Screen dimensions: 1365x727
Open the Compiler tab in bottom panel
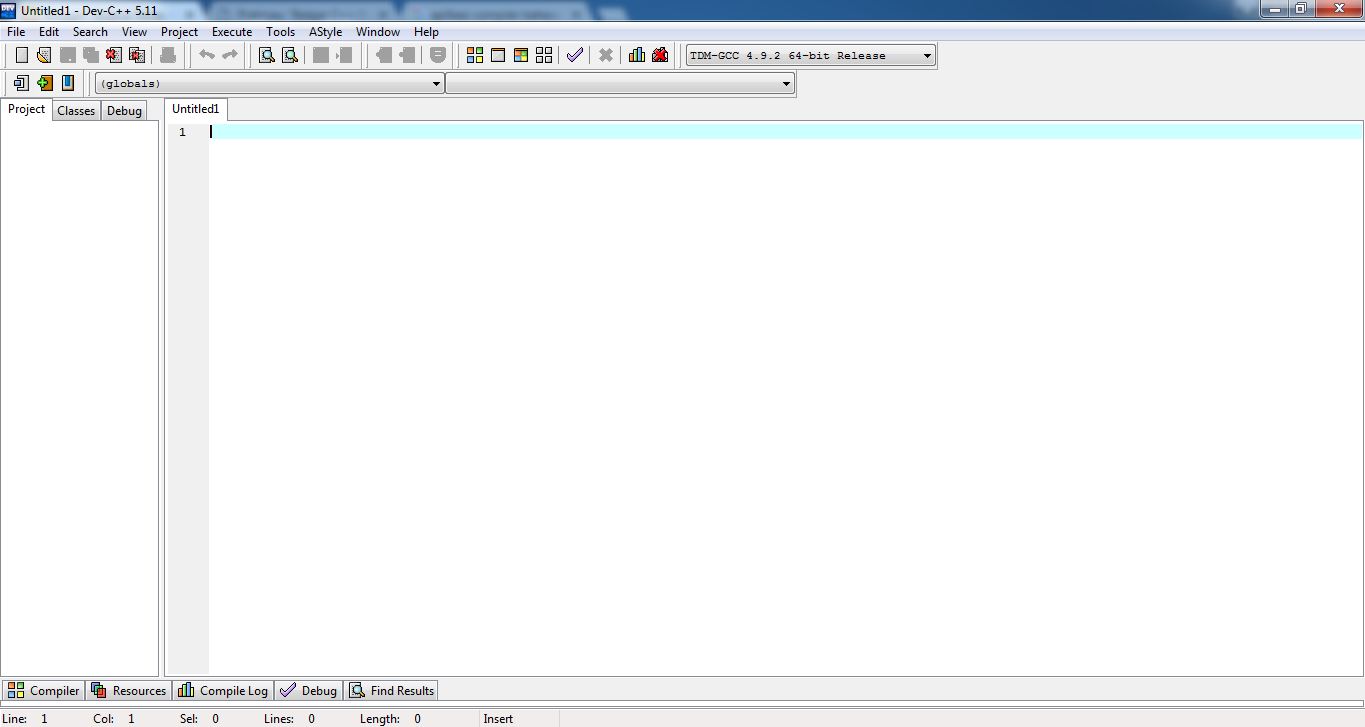pos(44,691)
